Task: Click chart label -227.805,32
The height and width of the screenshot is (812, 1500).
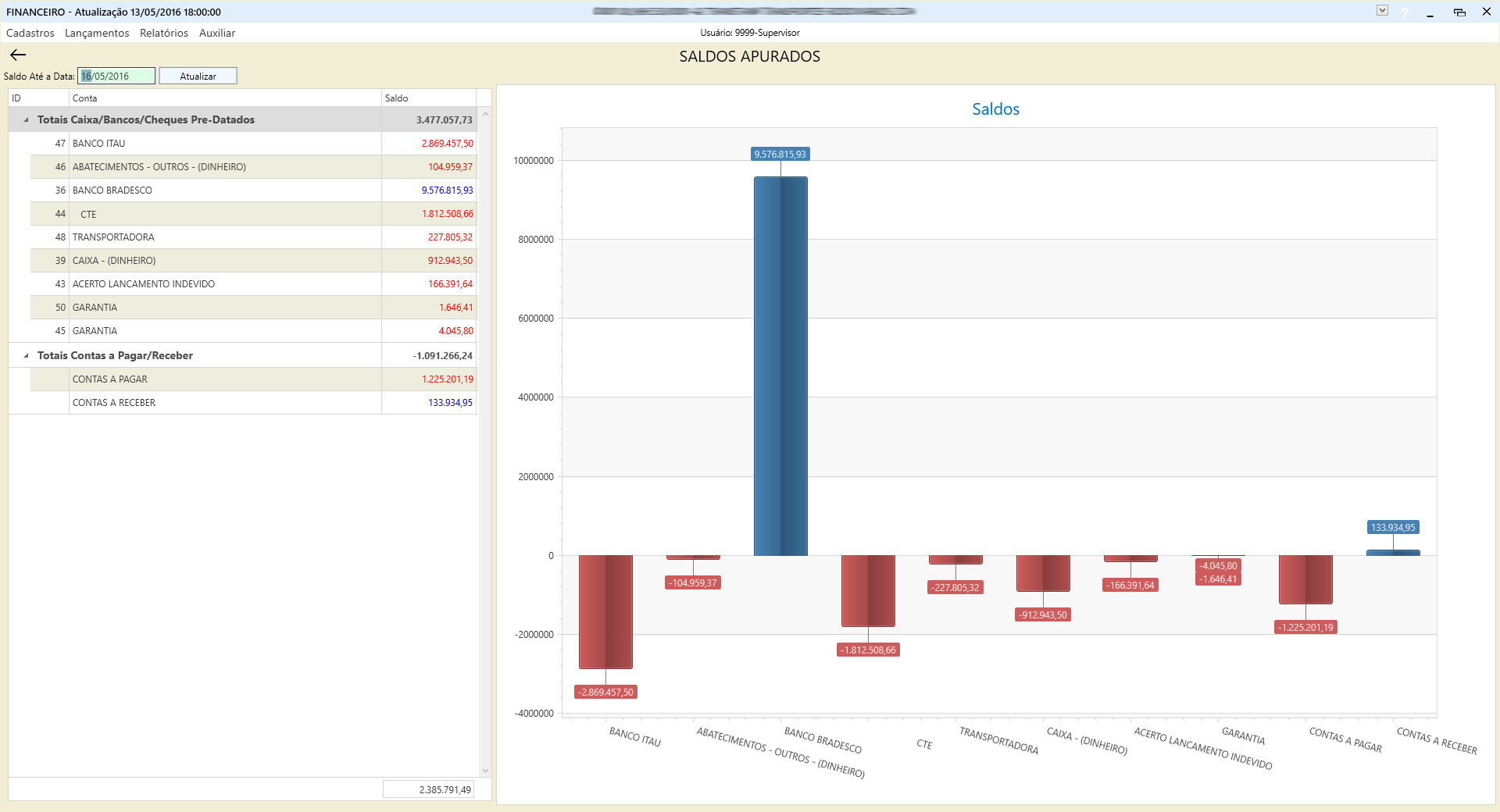Action: tap(955, 588)
